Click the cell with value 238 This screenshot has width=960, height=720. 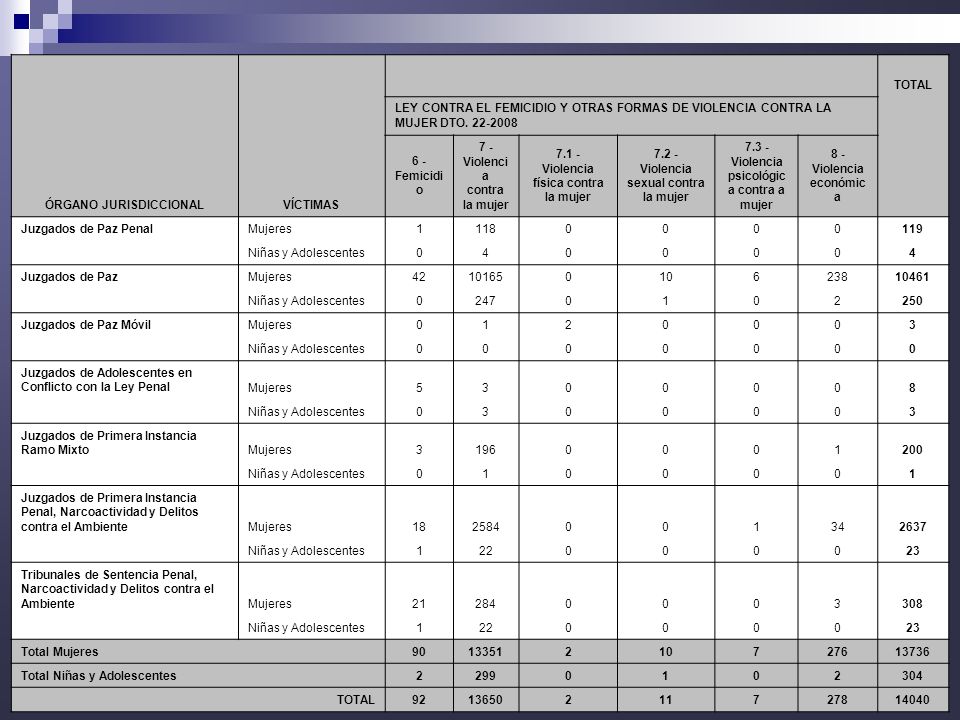coord(837,277)
